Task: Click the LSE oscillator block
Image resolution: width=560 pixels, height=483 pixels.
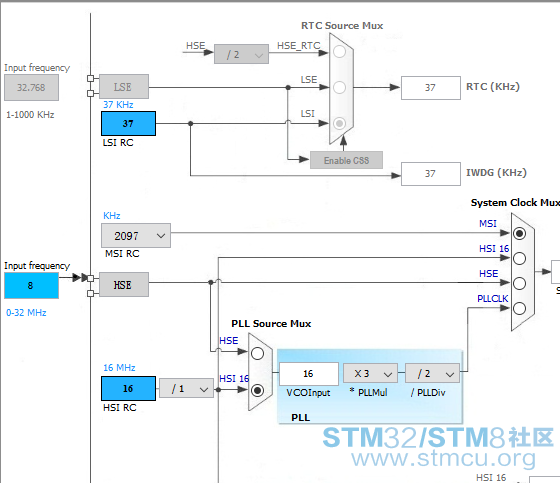Action: (x=124, y=87)
